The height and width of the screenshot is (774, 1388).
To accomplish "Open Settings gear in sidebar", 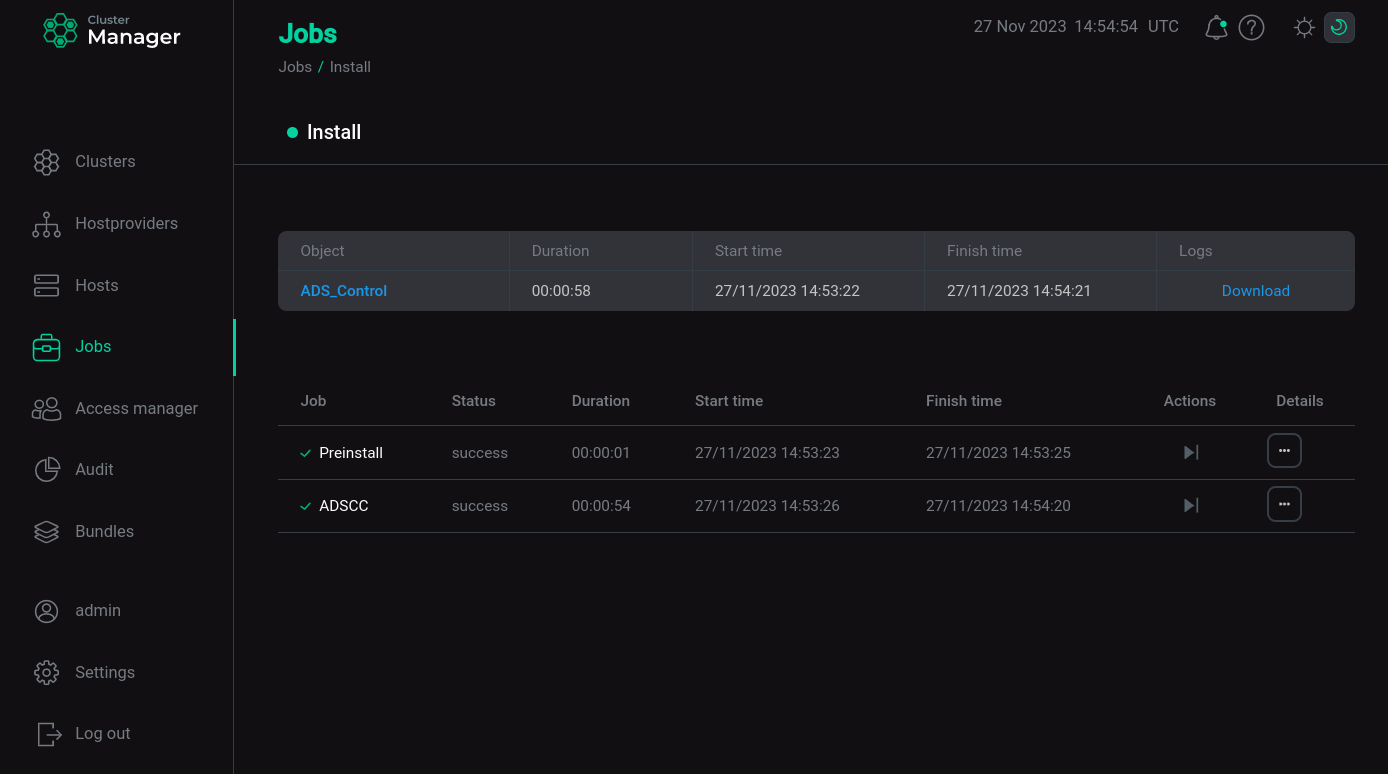I will (x=47, y=673).
